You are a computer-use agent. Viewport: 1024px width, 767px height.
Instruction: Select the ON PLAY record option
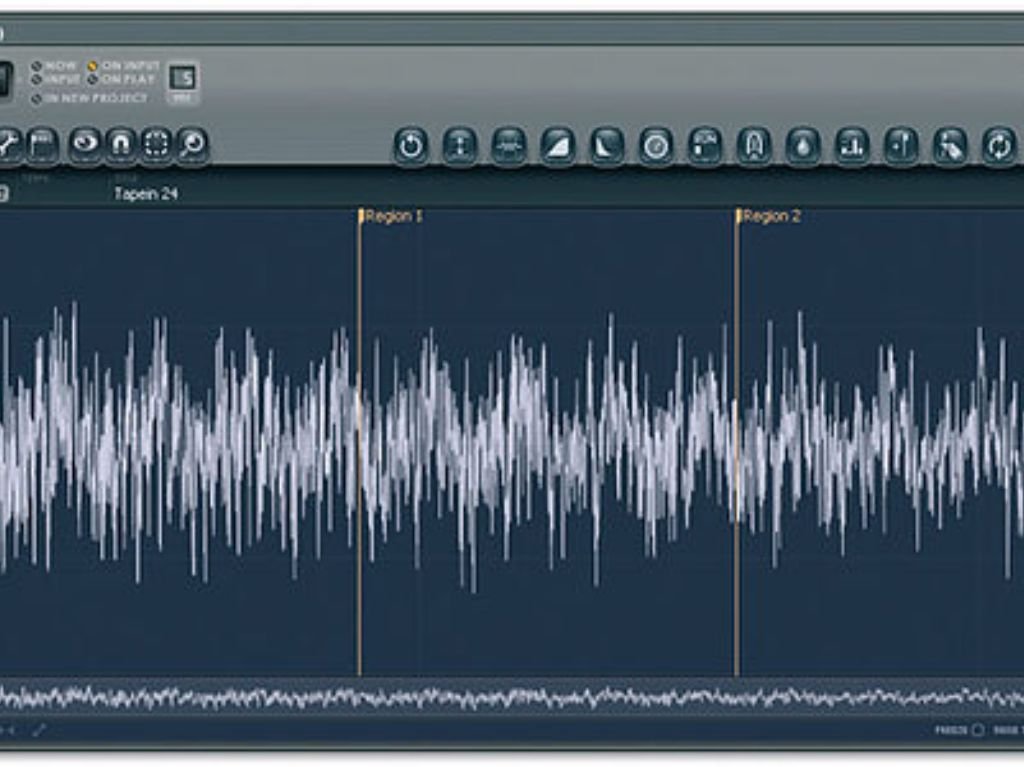[121, 80]
